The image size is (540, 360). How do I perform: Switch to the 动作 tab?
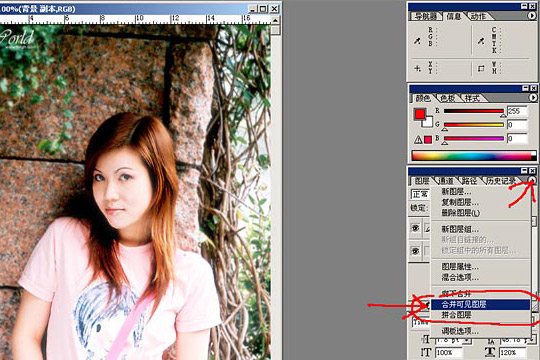pos(478,16)
